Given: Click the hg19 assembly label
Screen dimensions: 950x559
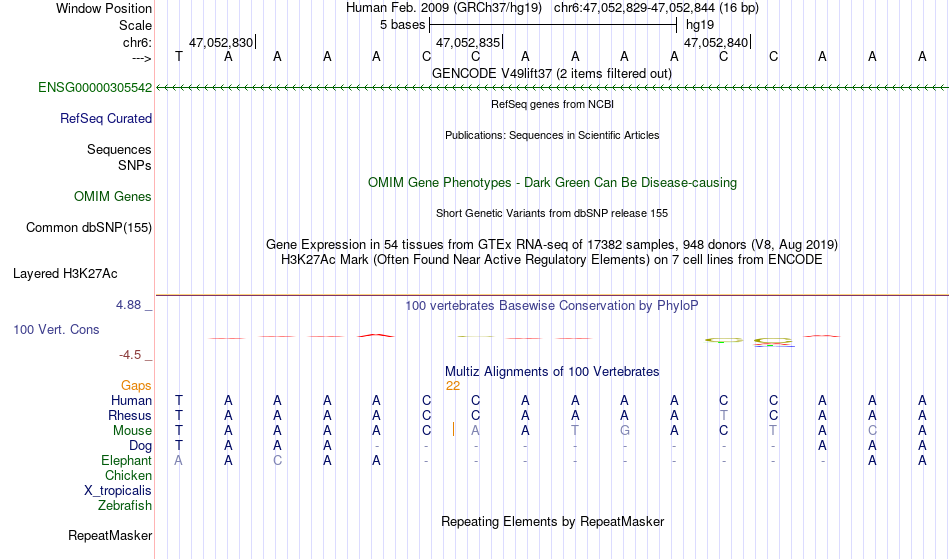Looking at the screenshot, I should [700, 25].
